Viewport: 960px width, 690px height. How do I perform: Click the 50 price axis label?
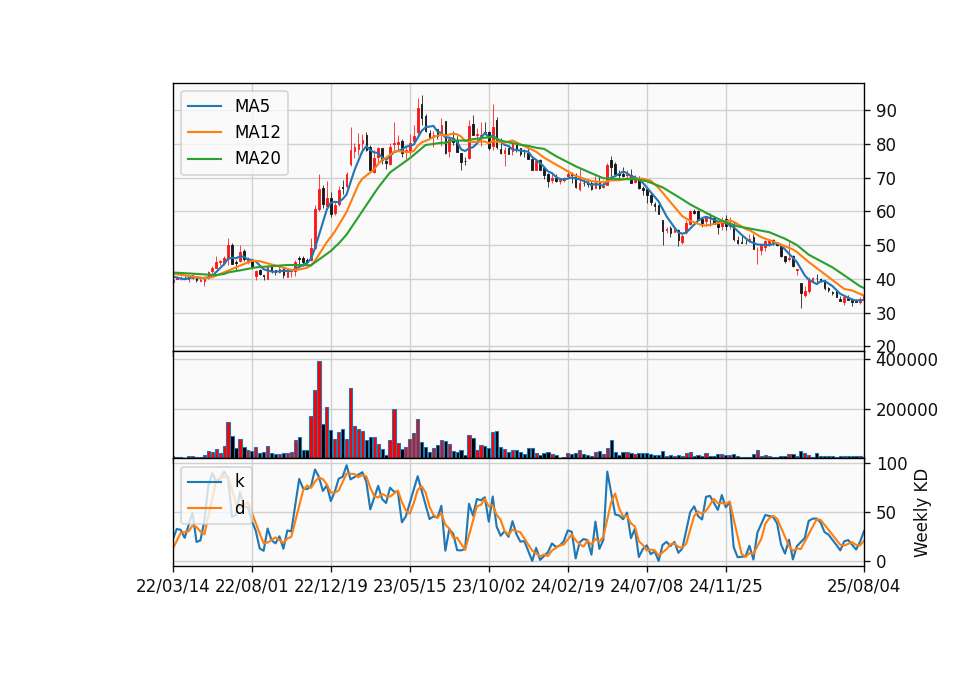pyautogui.click(x=886, y=246)
